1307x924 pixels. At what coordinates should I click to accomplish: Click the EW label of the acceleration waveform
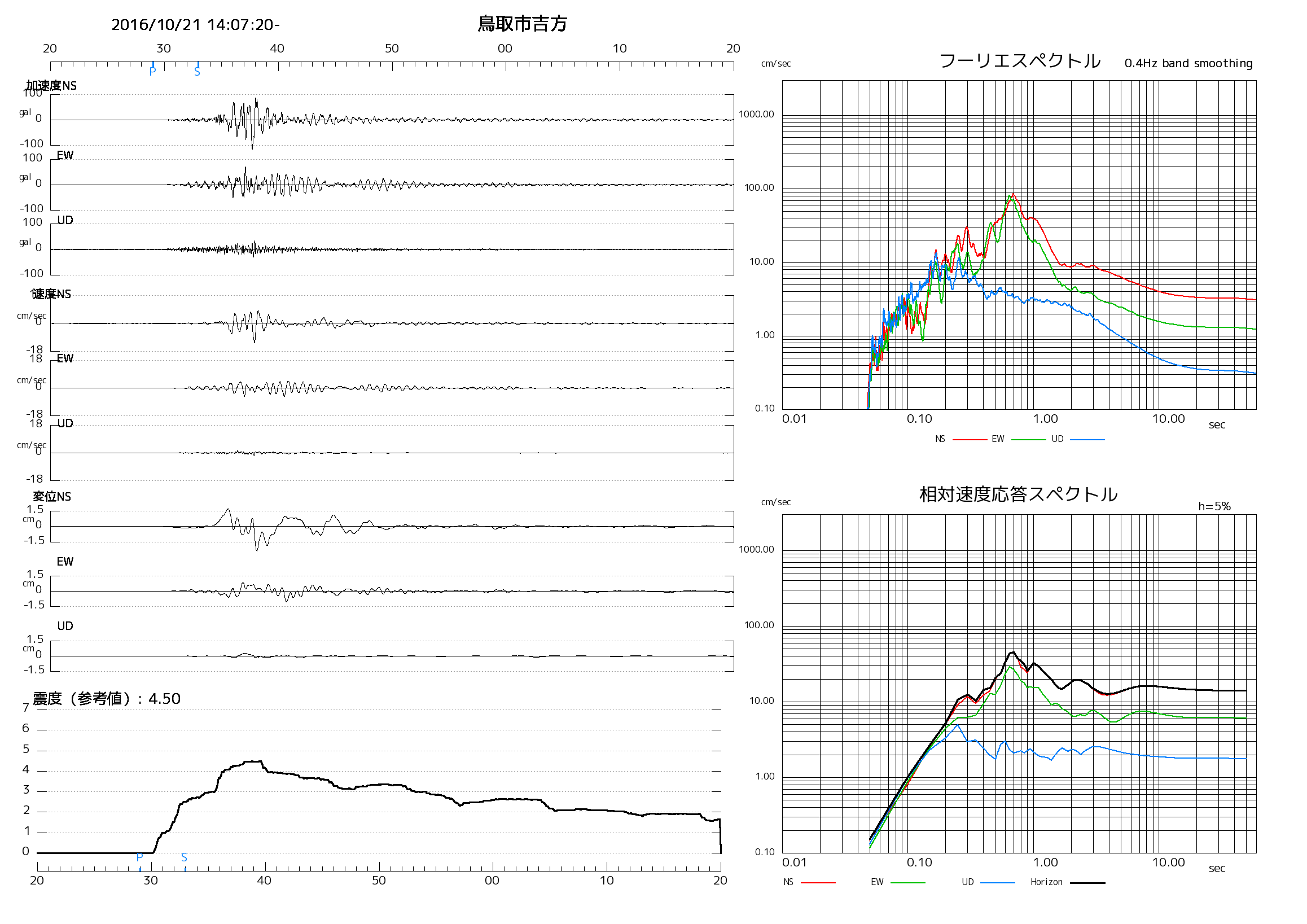click(x=65, y=155)
